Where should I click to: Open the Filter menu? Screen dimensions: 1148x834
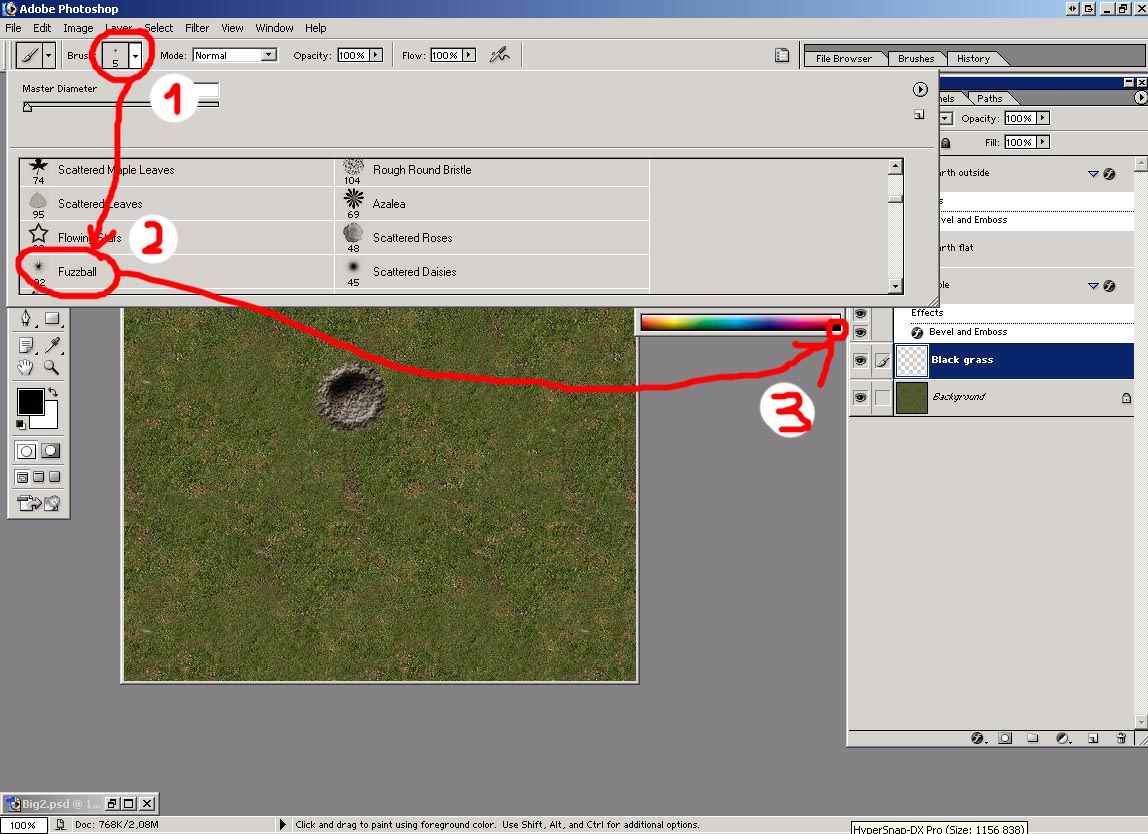click(197, 28)
